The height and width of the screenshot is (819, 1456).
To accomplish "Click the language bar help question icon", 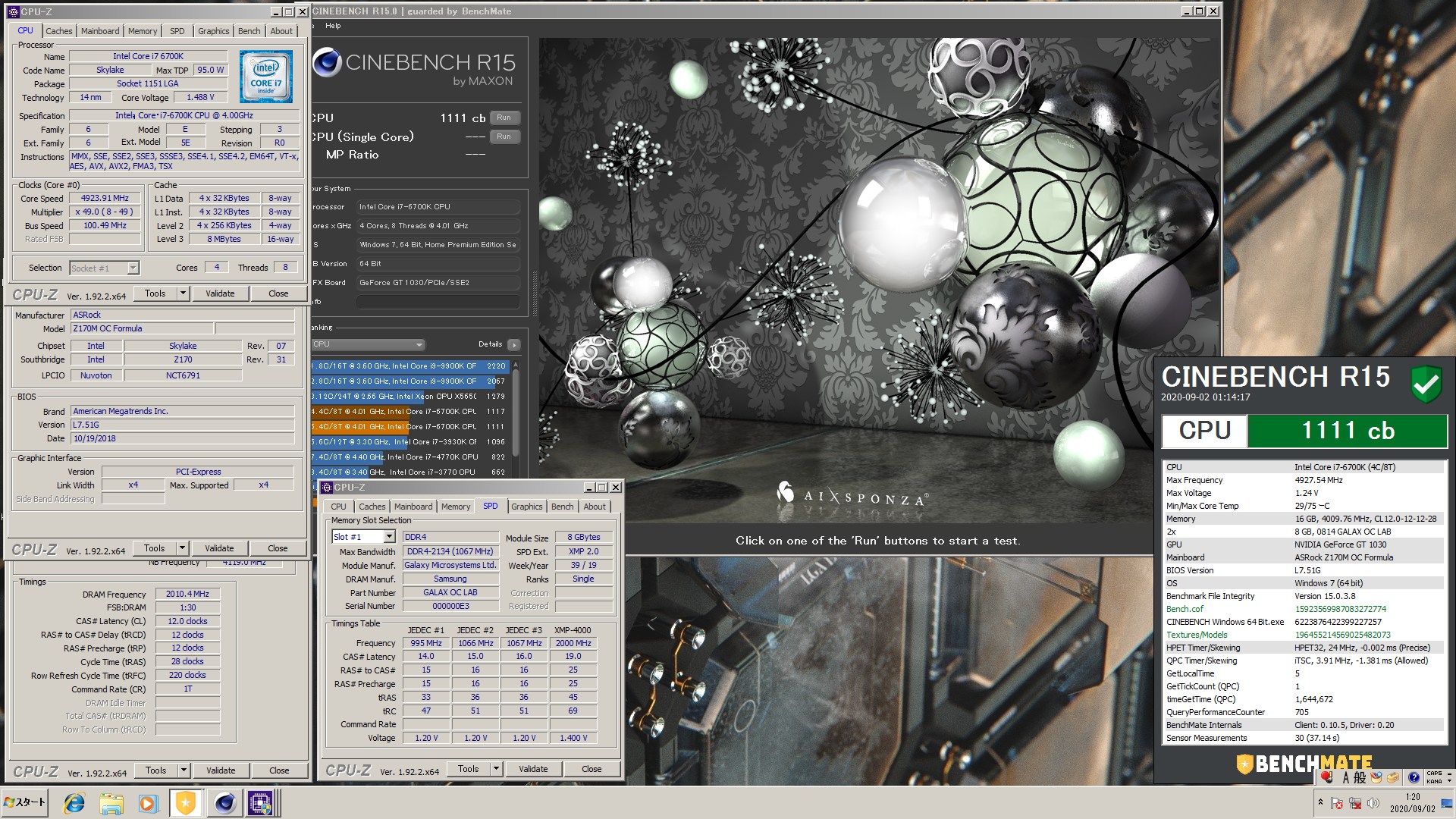I will (x=1414, y=777).
